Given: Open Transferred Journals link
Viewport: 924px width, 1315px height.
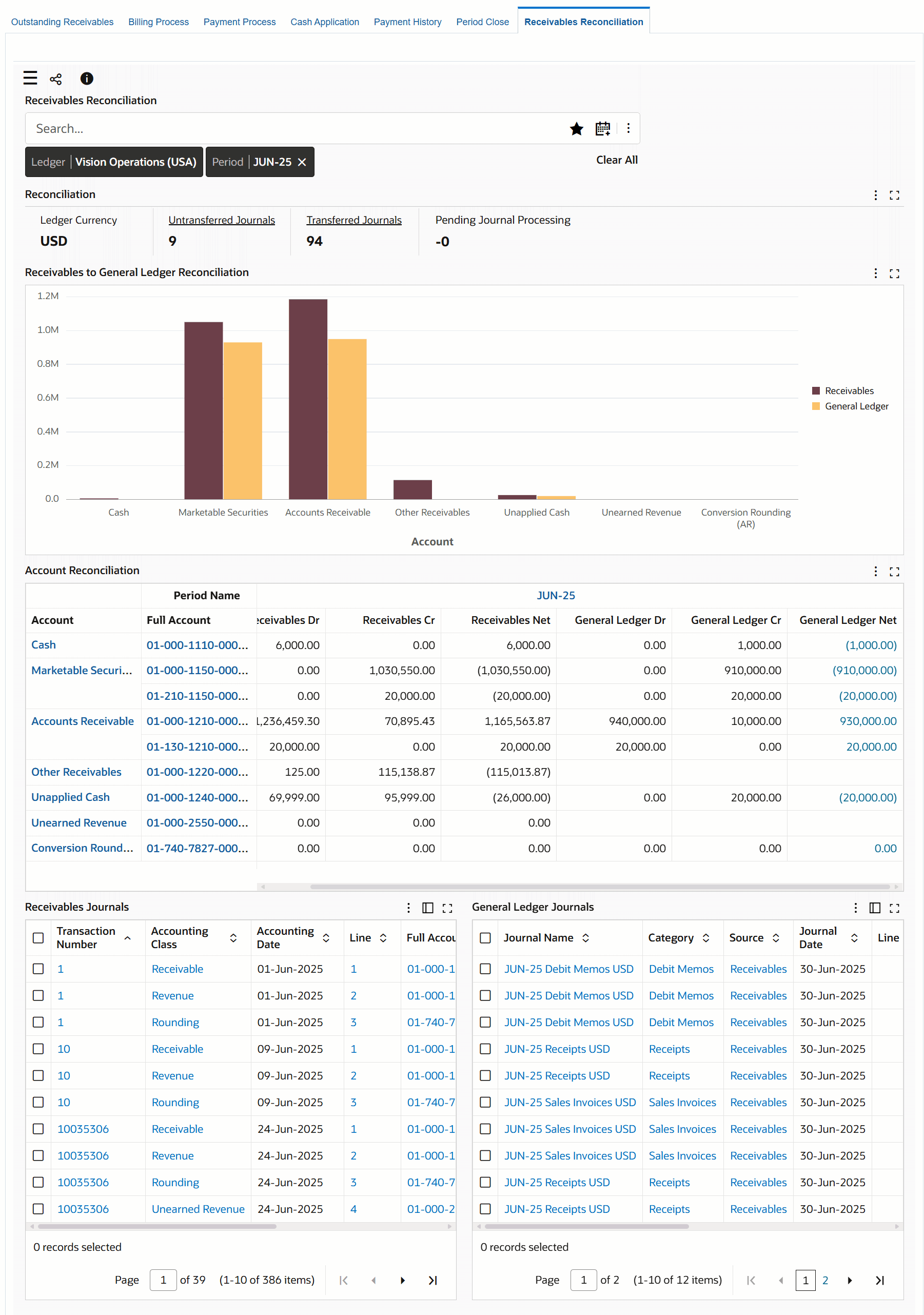Looking at the screenshot, I should pos(353,220).
